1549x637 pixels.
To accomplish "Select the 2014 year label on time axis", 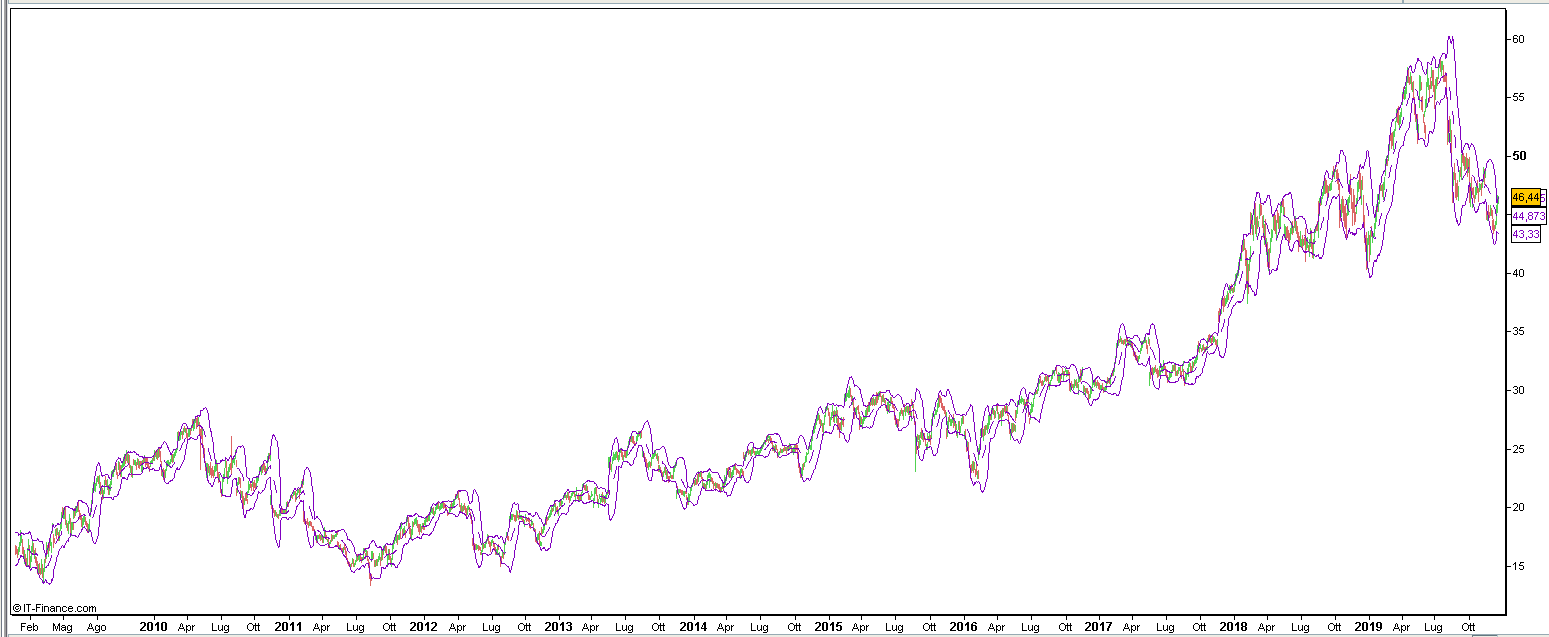I will (693, 627).
